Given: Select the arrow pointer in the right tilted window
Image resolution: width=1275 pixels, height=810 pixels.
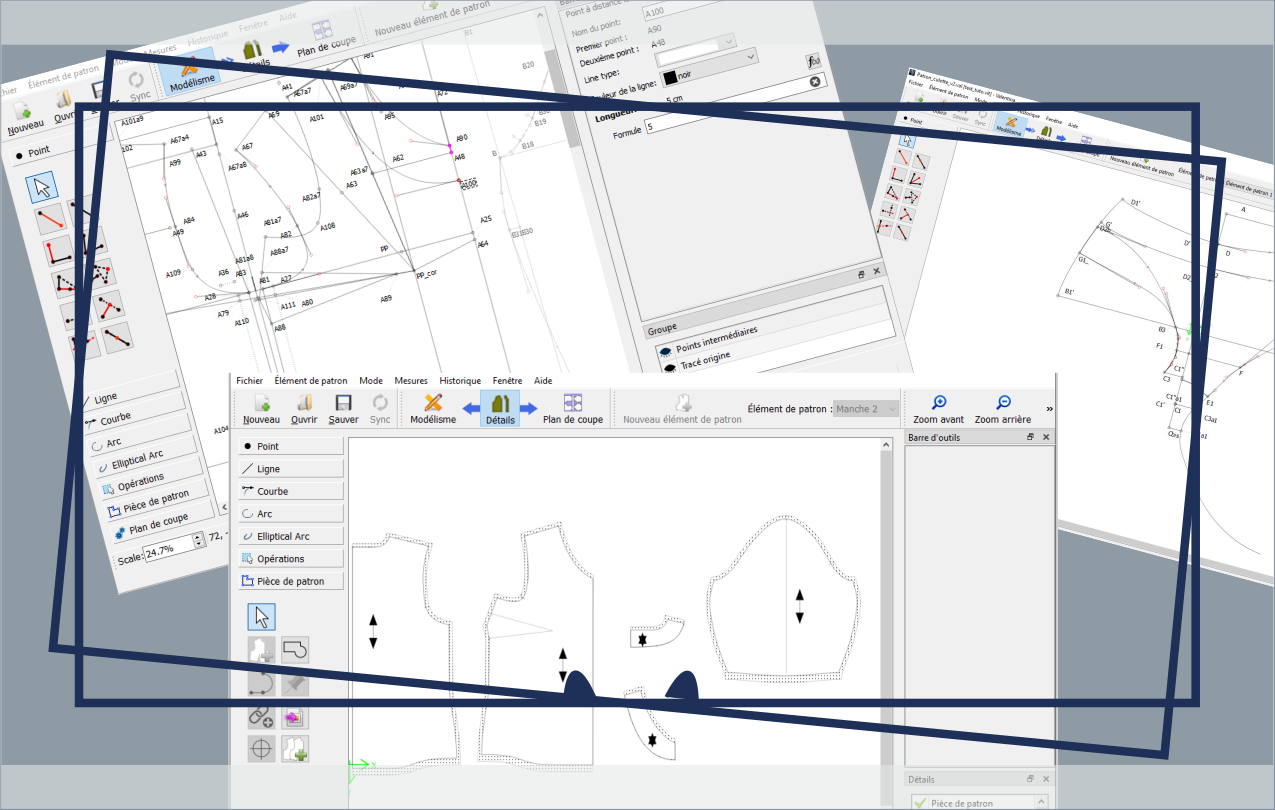Looking at the screenshot, I should (906, 140).
